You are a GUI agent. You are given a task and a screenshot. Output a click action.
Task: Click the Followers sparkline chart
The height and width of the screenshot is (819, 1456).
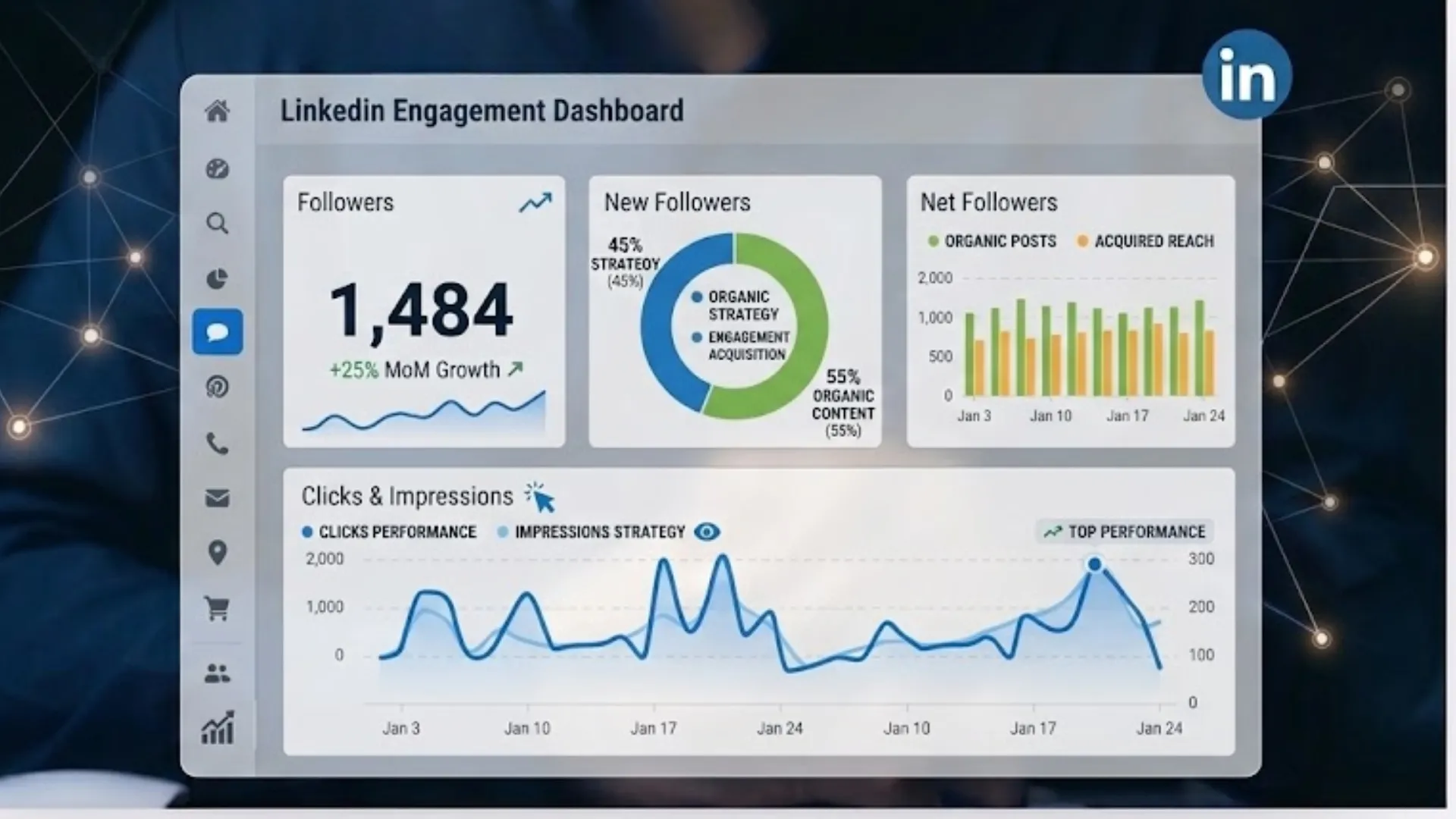424,412
